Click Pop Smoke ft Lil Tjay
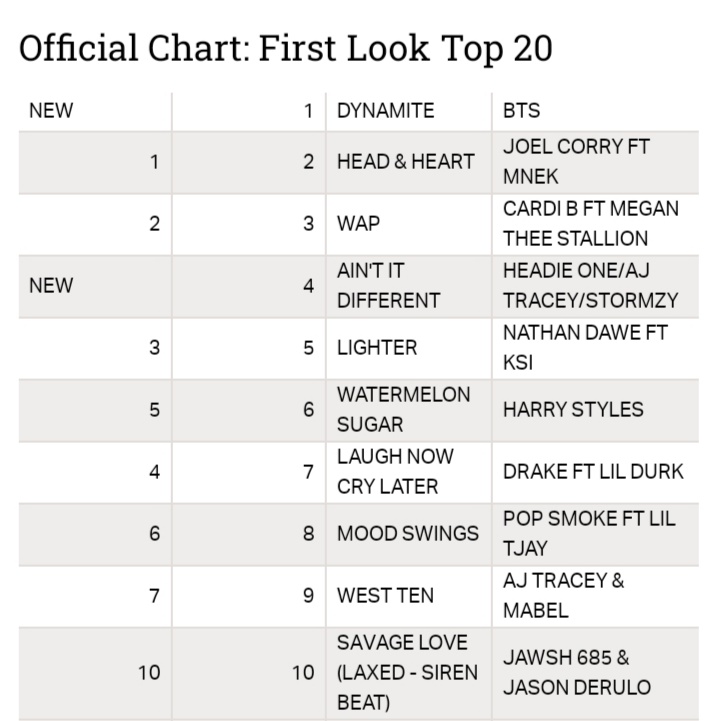Screen dimensions: 718x721 click(589, 533)
